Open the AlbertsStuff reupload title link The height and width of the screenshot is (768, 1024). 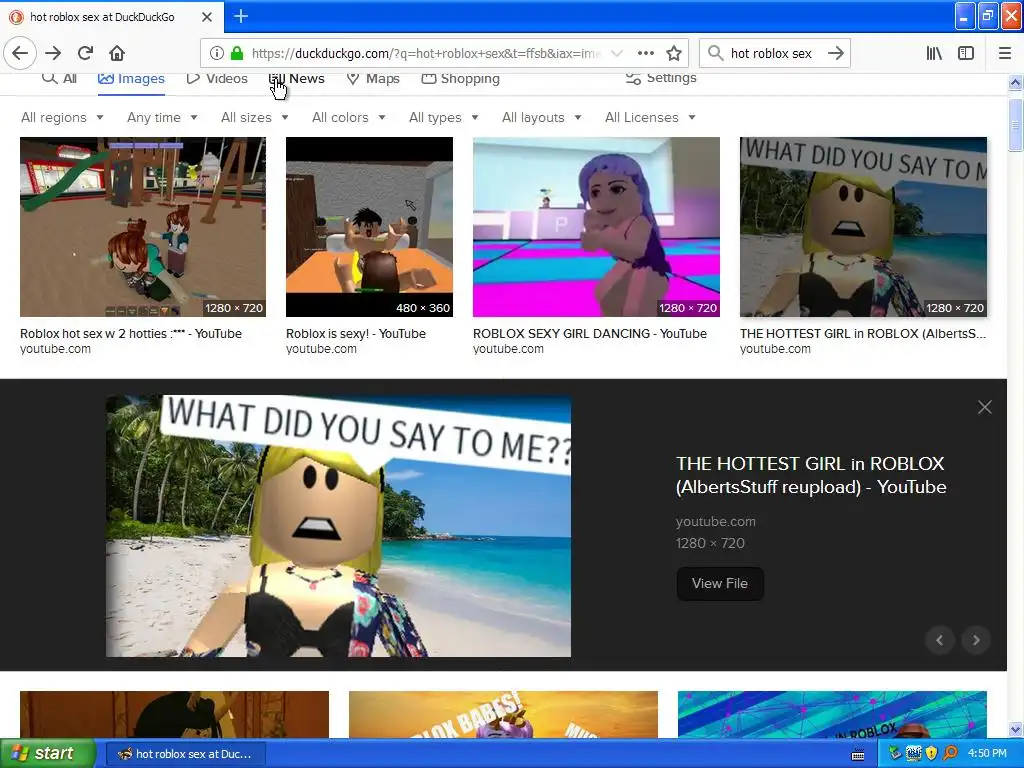(x=810, y=475)
